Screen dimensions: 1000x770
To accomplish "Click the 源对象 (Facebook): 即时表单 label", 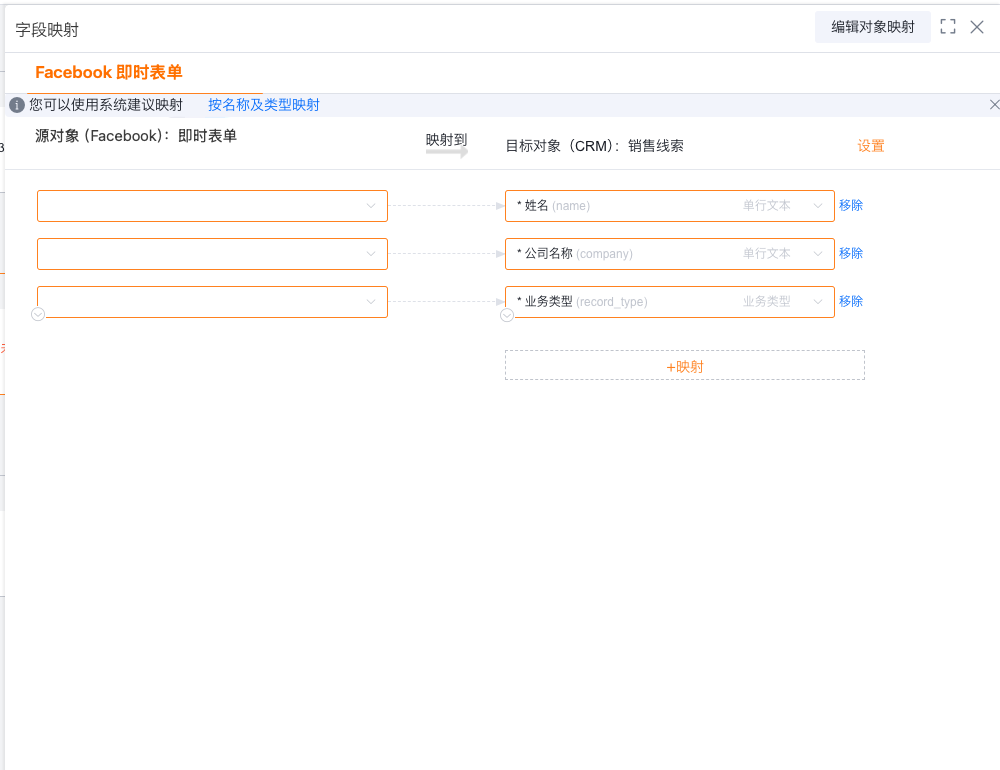I will pos(136,136).
